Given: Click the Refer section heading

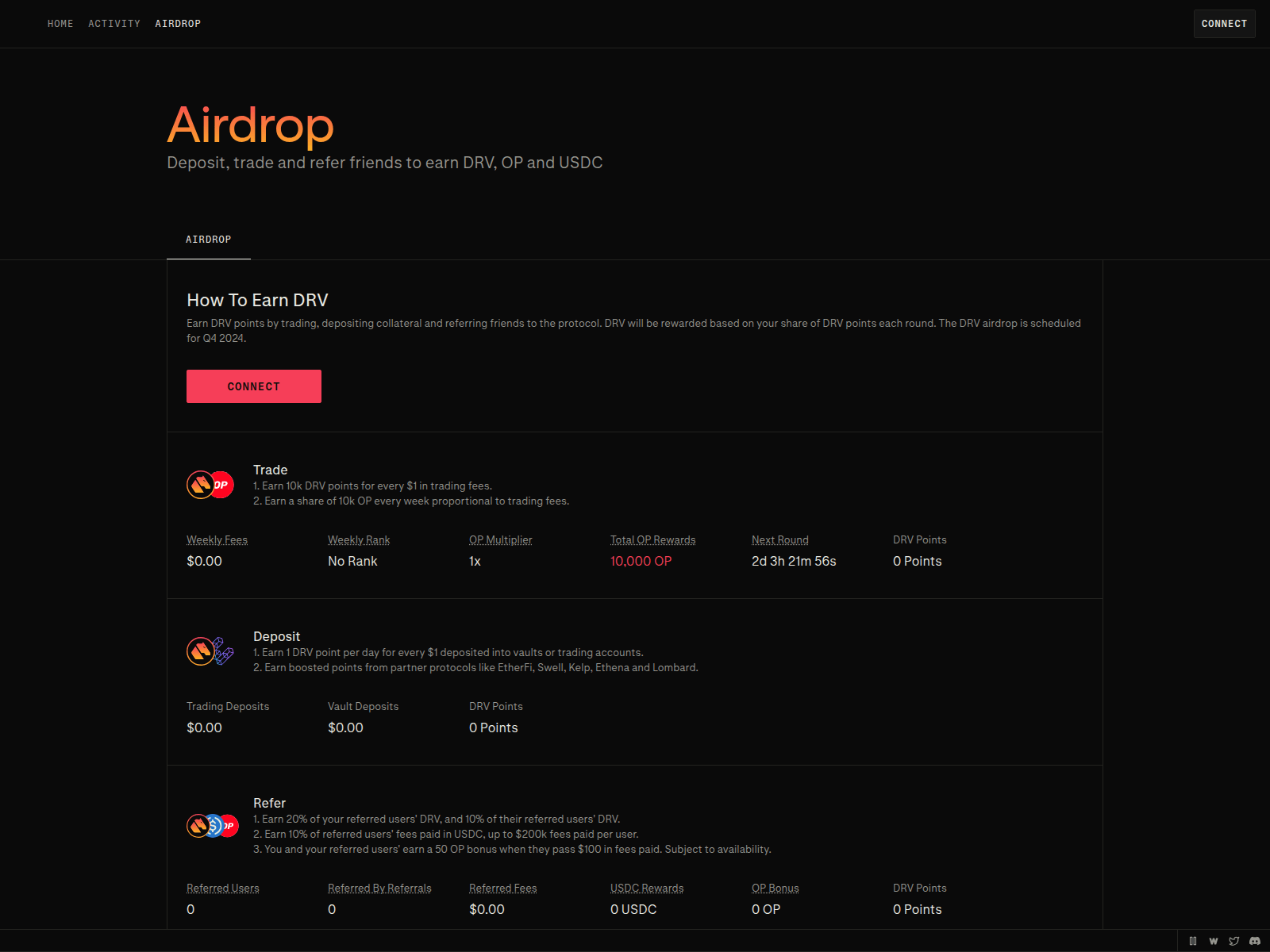Looking at the screenshot, I should click(269, 803).
